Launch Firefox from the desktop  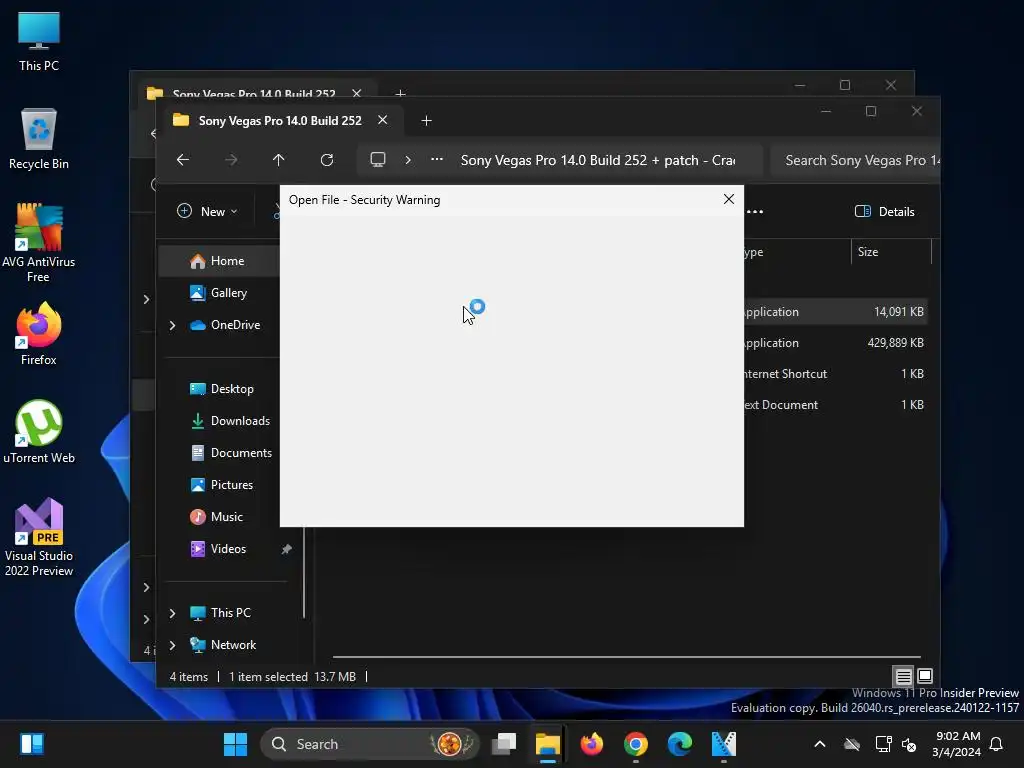point(39,334)
